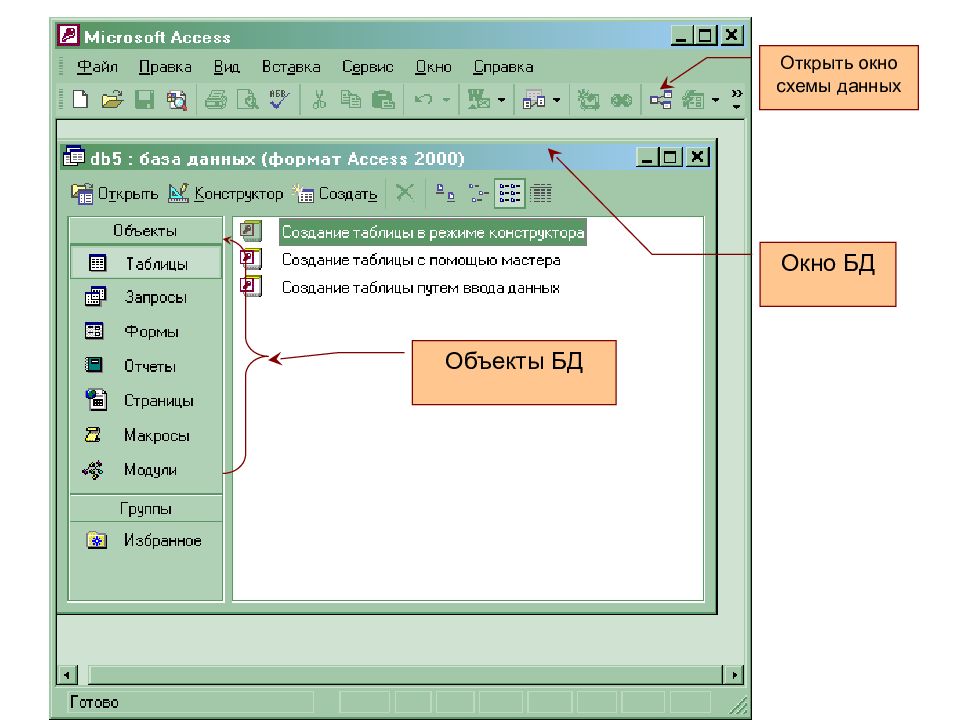Switch to Details table view
This screenshot has height=720, width=960.
(541, 193)
